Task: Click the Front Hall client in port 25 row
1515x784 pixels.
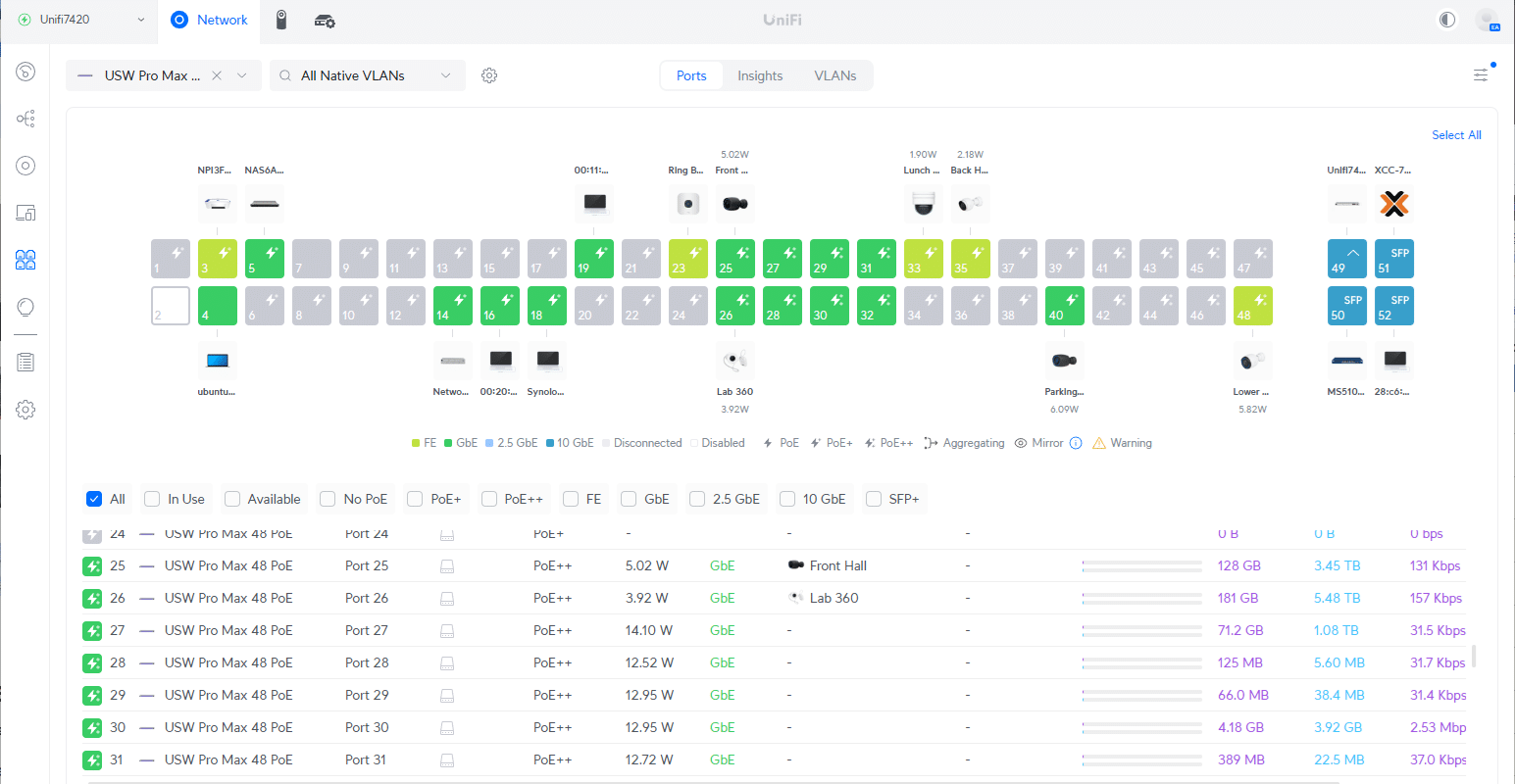Action: pos(828,565)
